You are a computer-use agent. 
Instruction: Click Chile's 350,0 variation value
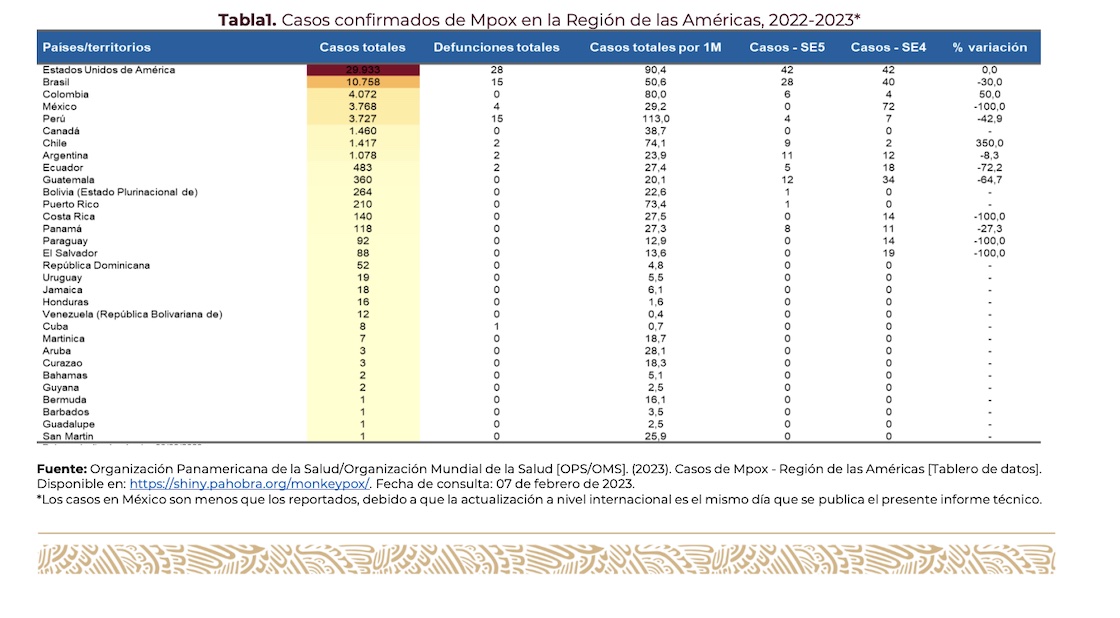(x=989, y=143)
